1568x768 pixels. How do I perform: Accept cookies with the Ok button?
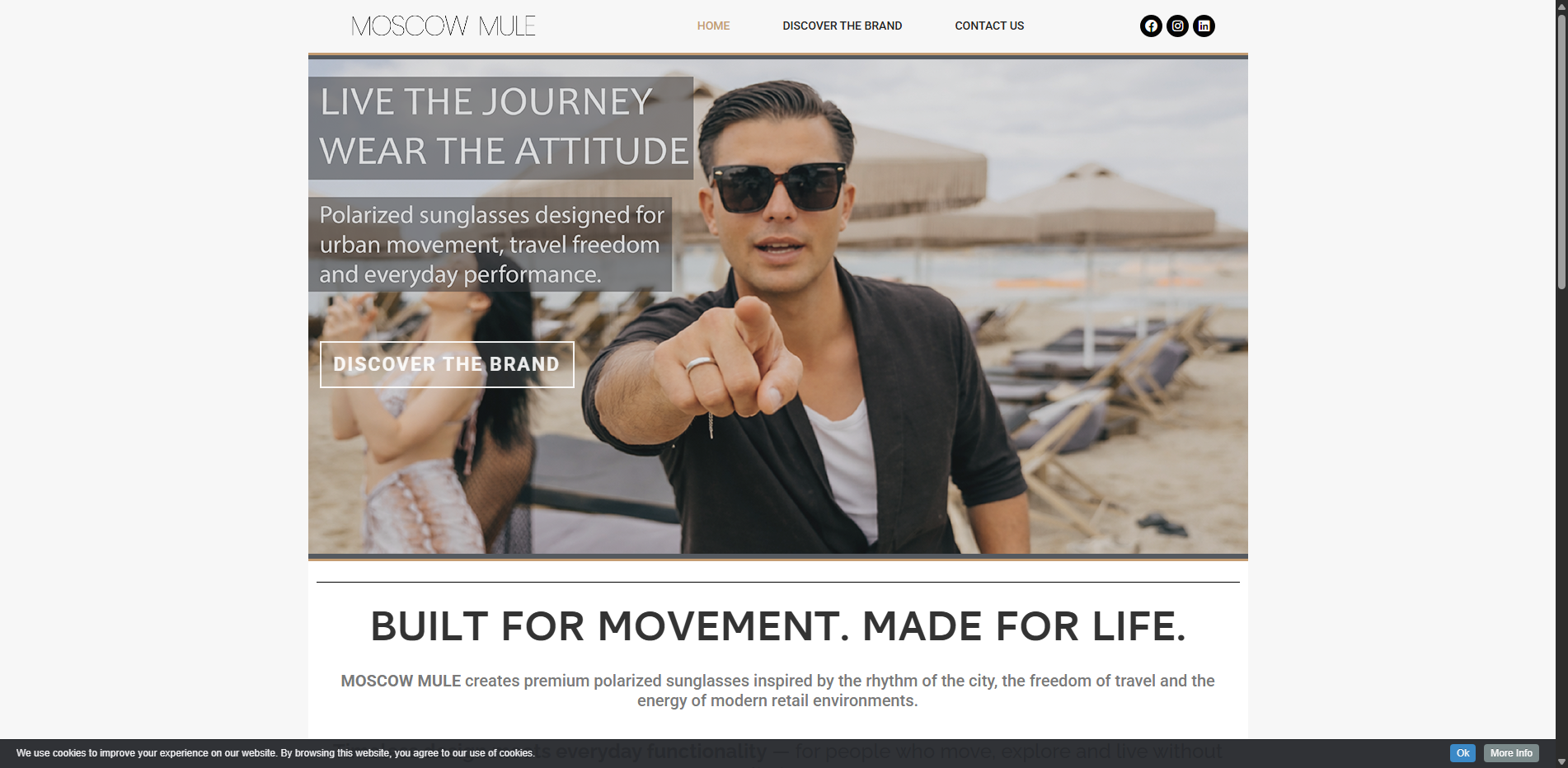(1462, 753)
